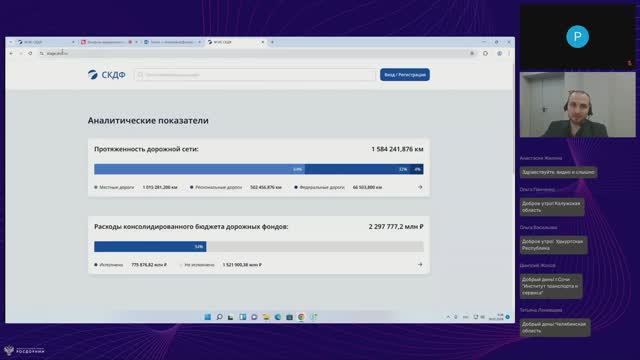This screenshot has width=640, height=360.
Task: Close the first СКДФ tab
Action: pos(73,42)
